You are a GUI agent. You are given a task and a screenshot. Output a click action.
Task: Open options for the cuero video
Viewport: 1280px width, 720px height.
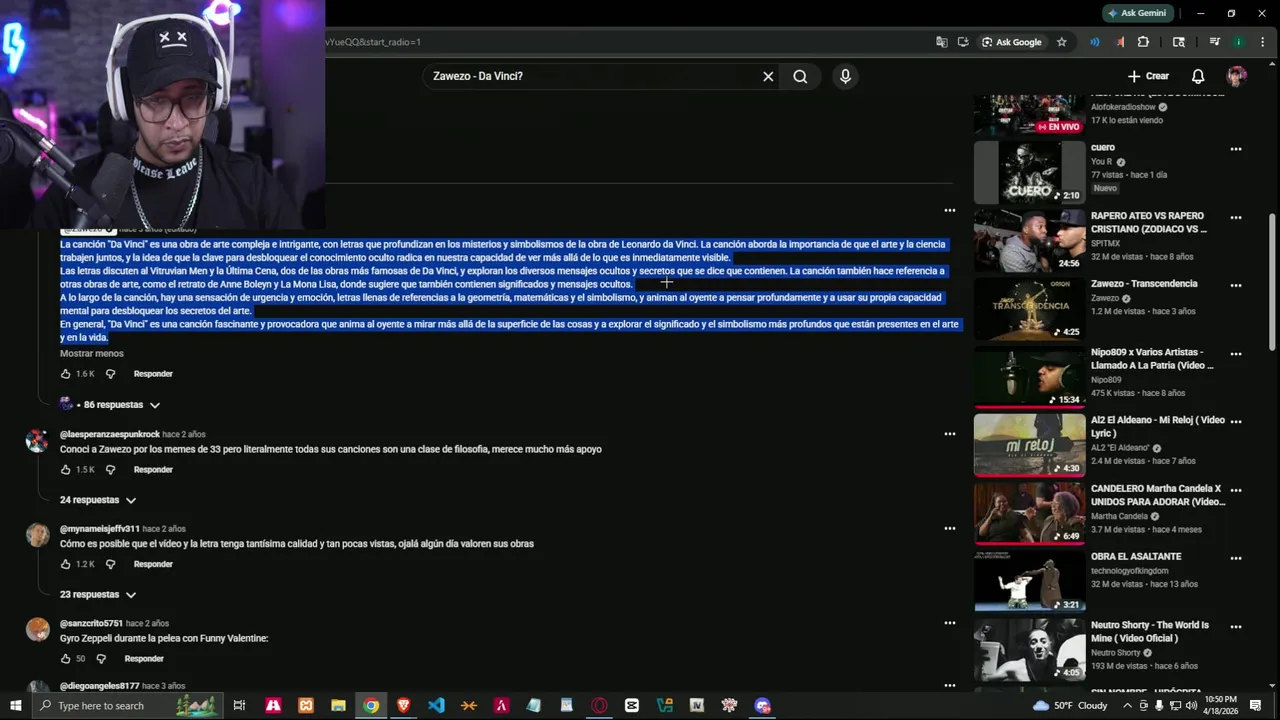(x=1236, y=149)
